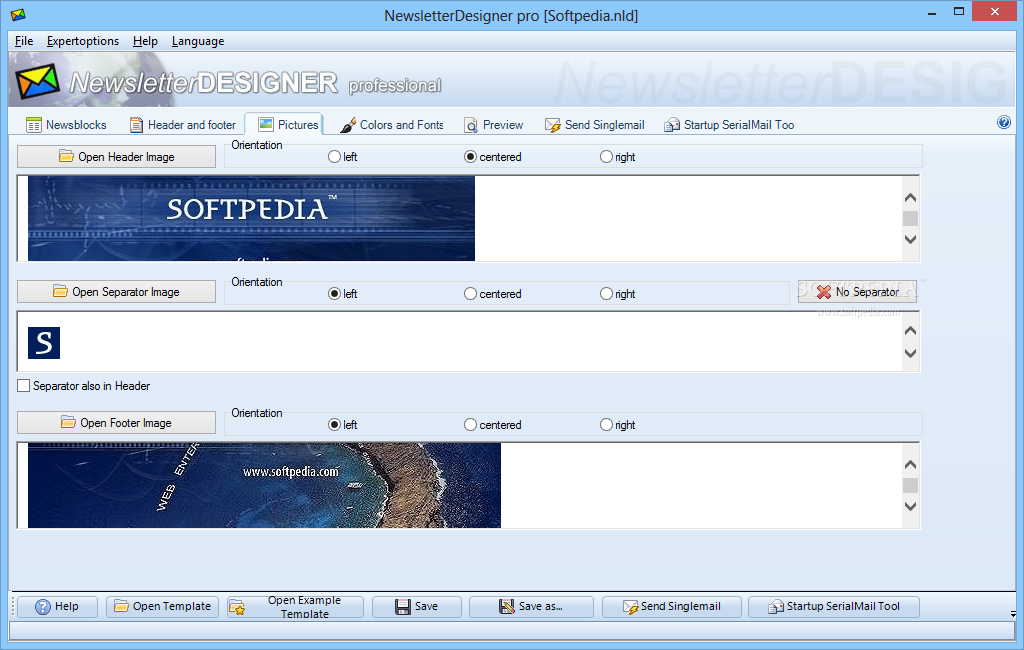Screen dimensions: 1024x650
Task: Click the S separator image thumbnail
Action: pos(44,343)
